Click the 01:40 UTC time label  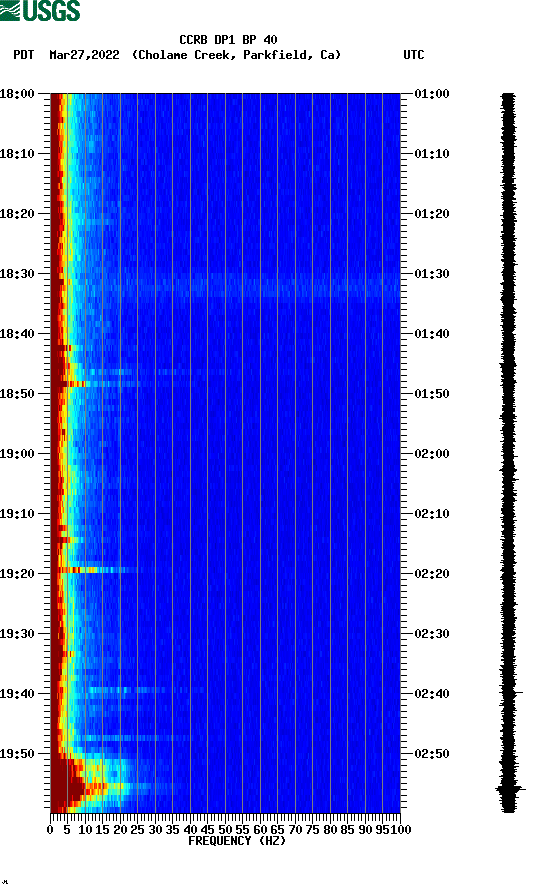[x=432, y=334]
